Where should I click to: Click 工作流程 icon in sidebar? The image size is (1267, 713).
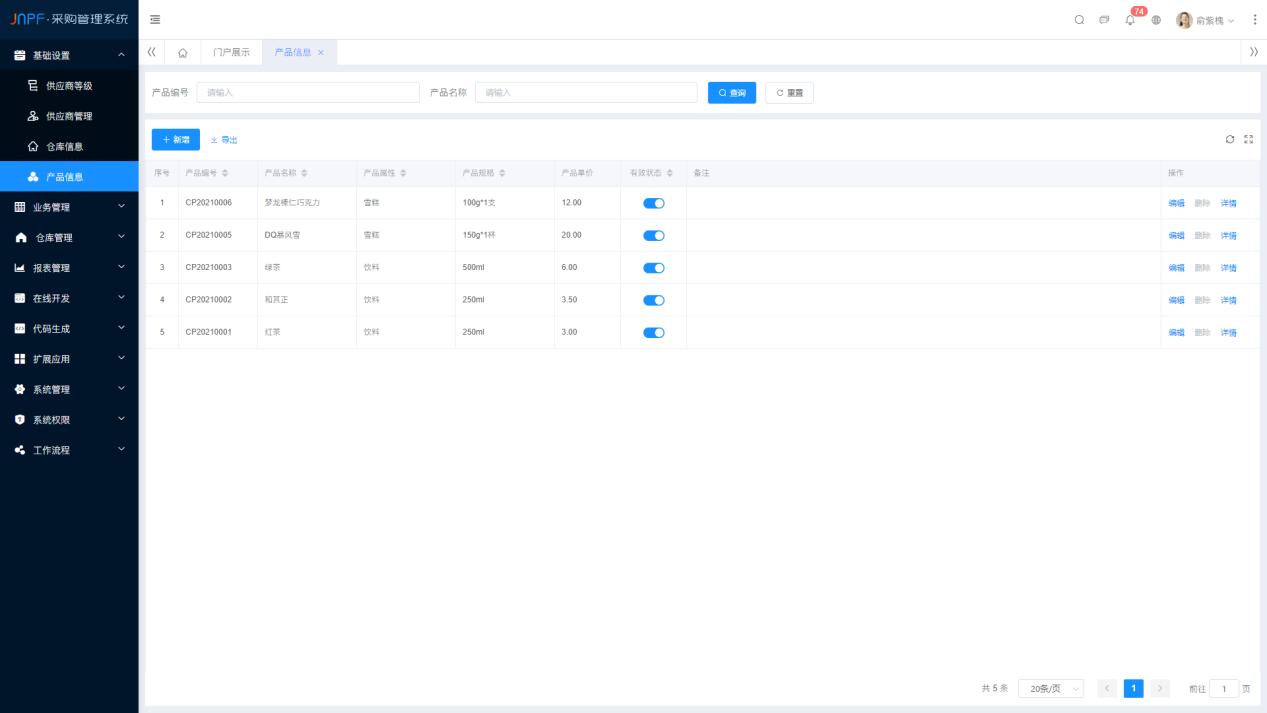coord(20,450)
